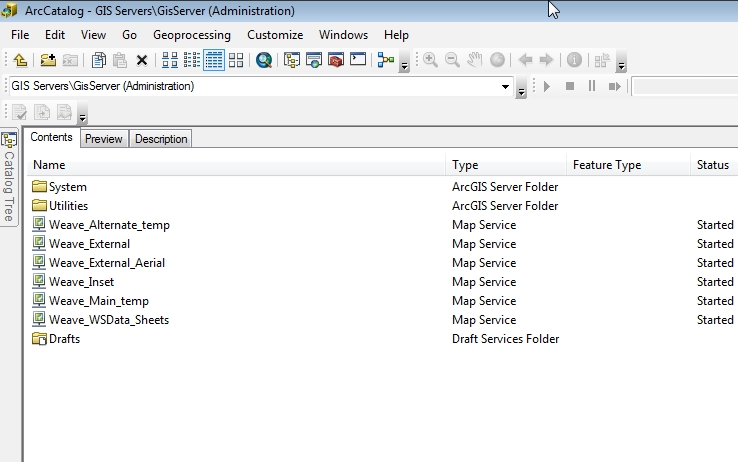738x462 pixels.
Task: Open ModelBuilder window
Action: tap(386, 60)
